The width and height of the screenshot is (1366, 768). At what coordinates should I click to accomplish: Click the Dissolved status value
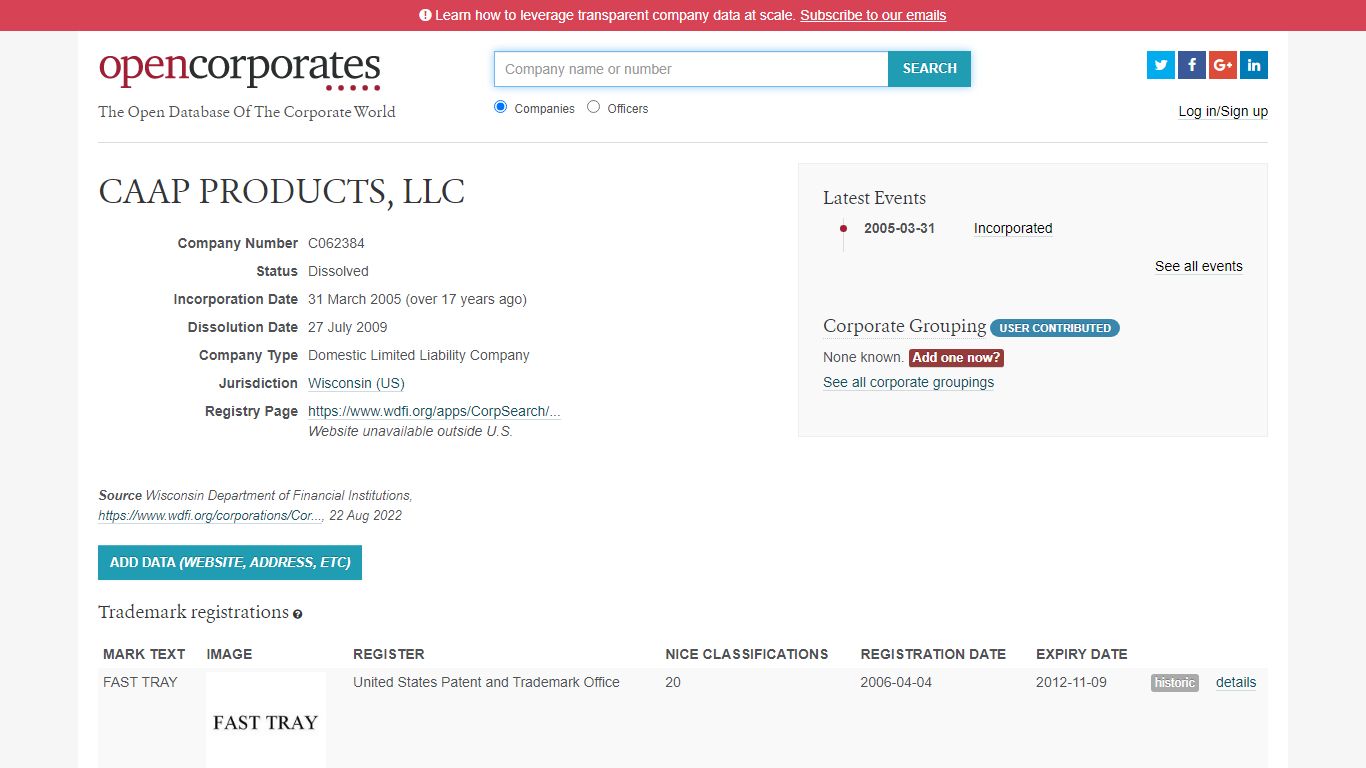point(338,271)
